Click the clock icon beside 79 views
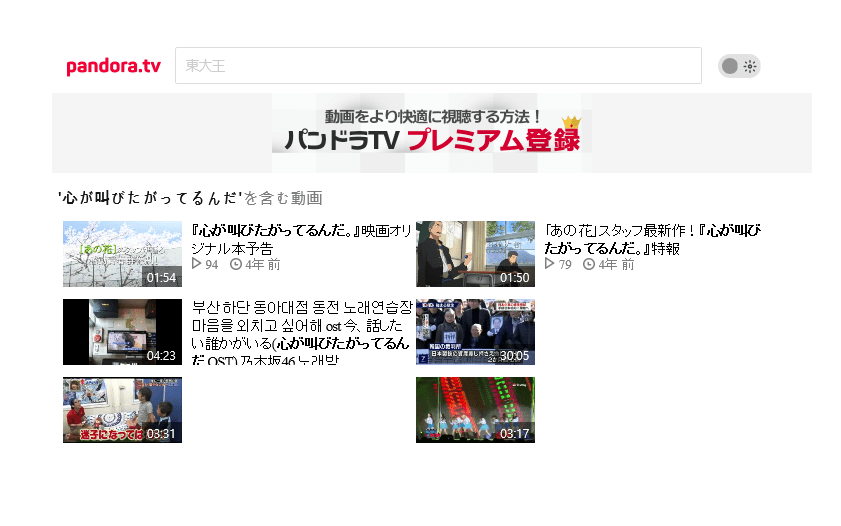The height and width of the screenshot is (526, 841). coord(588,264)
